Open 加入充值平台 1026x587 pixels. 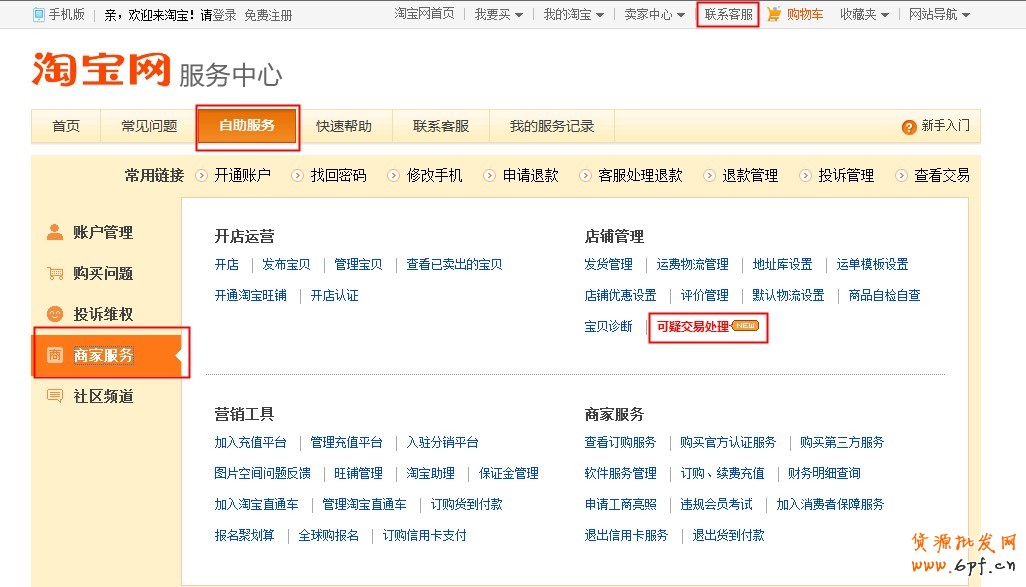click(x=251, y=442)
